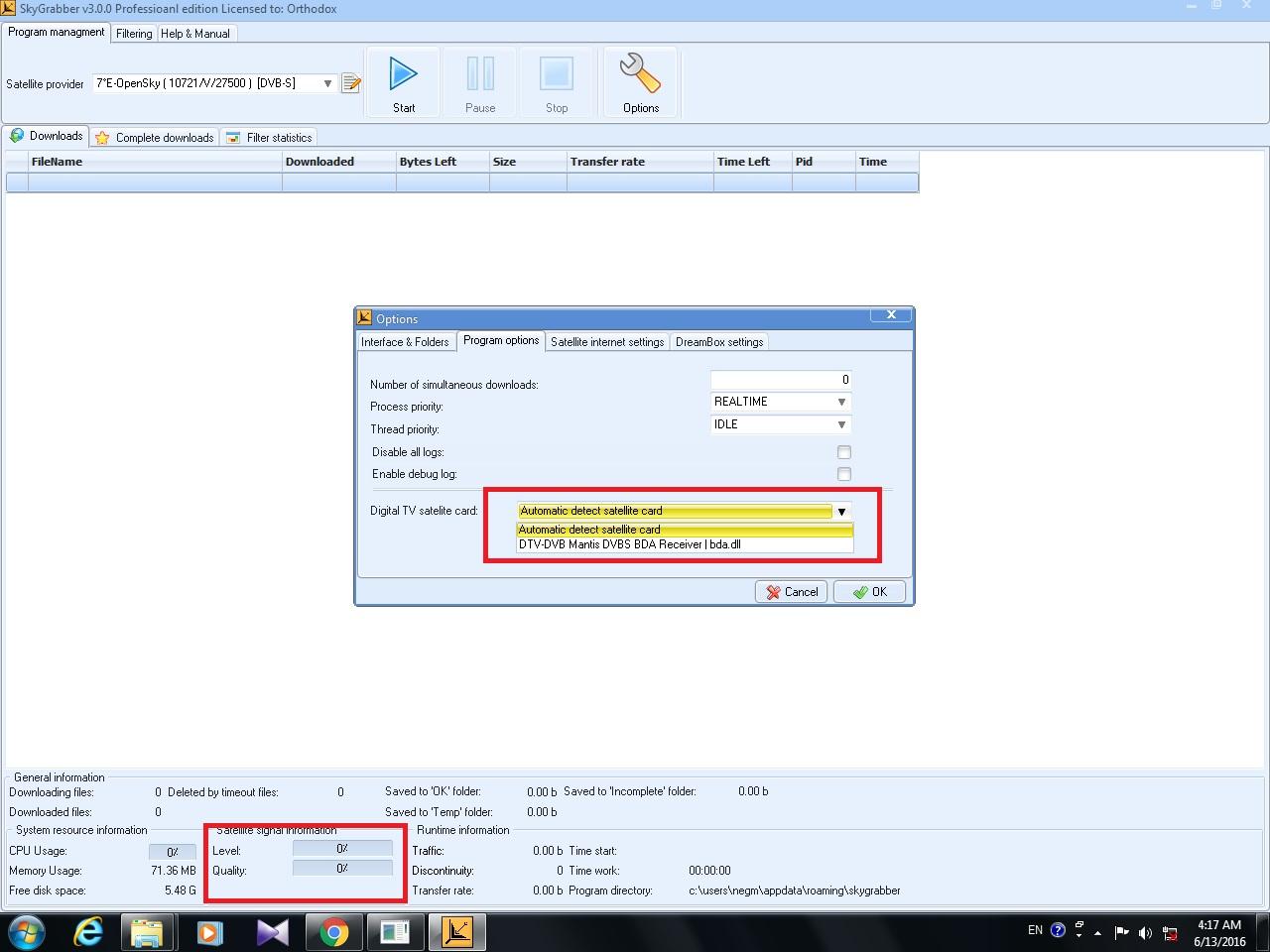Click OK in Options dialog

click(869, 592)
